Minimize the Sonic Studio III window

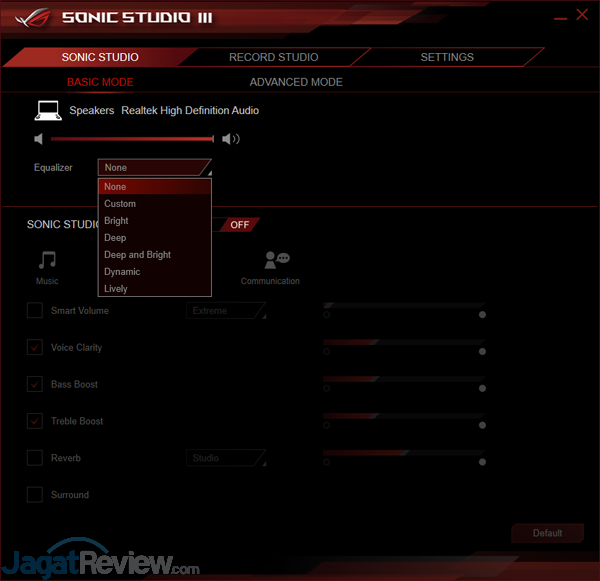560,18
